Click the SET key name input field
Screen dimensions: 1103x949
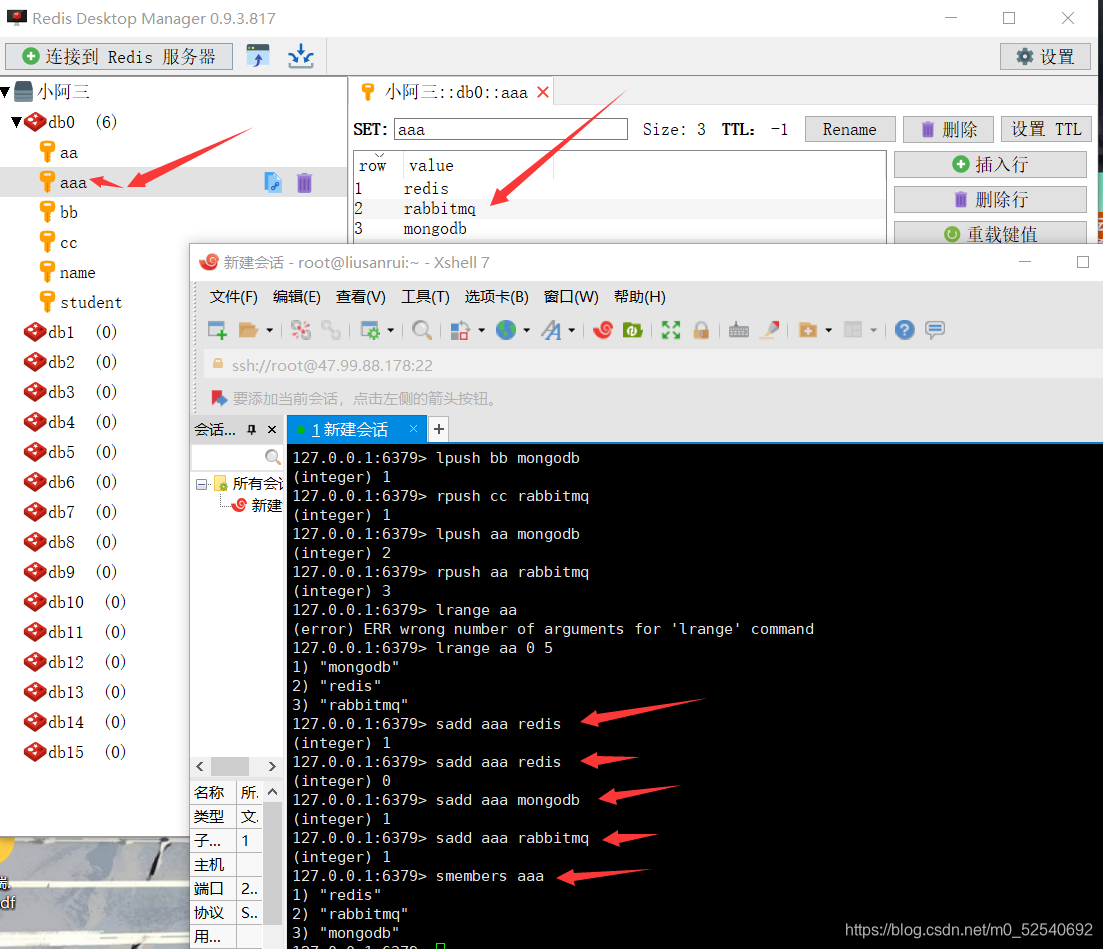(511, 129)
